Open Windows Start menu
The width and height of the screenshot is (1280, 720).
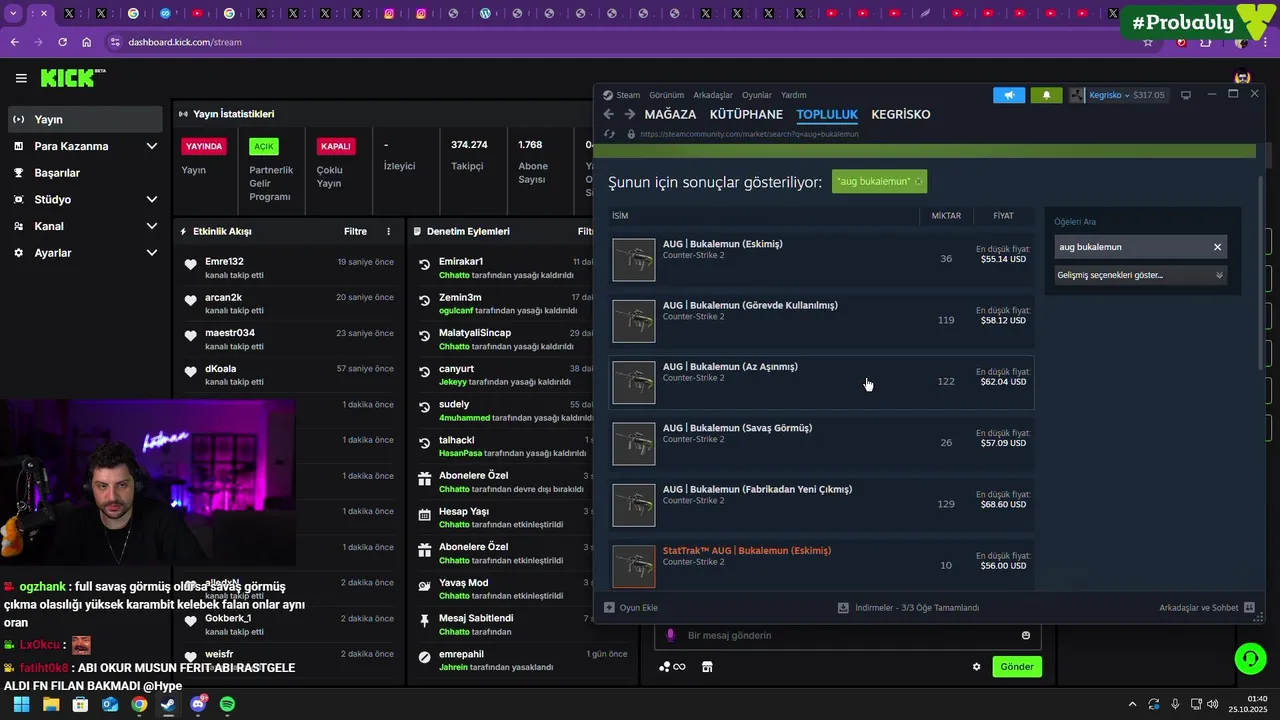pyautogui.click(x=22, y=704)
